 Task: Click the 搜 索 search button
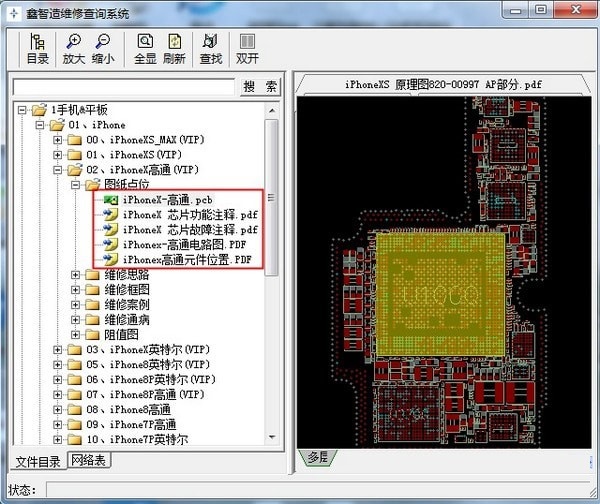[259, 87]
